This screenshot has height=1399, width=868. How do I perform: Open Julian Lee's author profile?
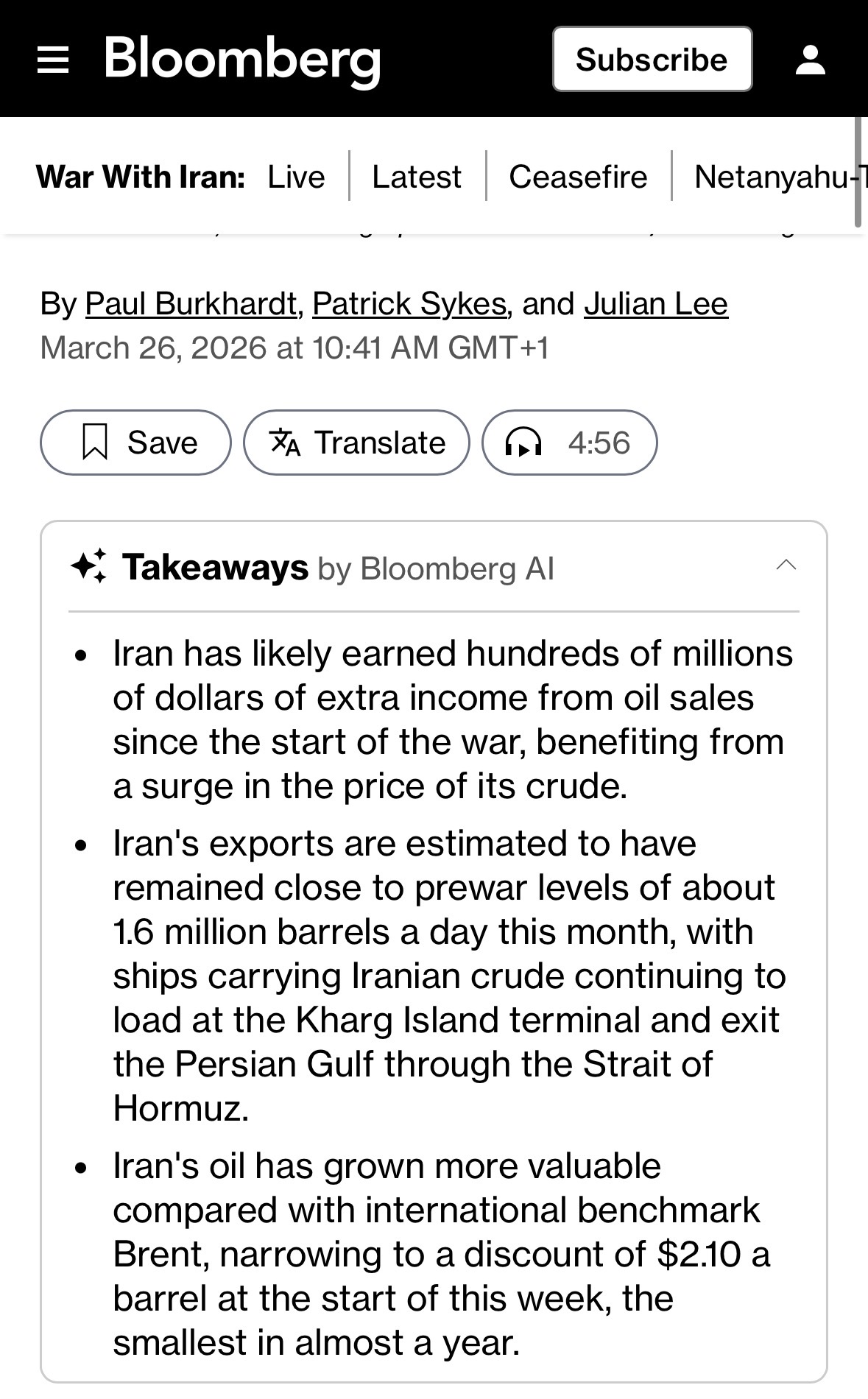pos(656,303)
